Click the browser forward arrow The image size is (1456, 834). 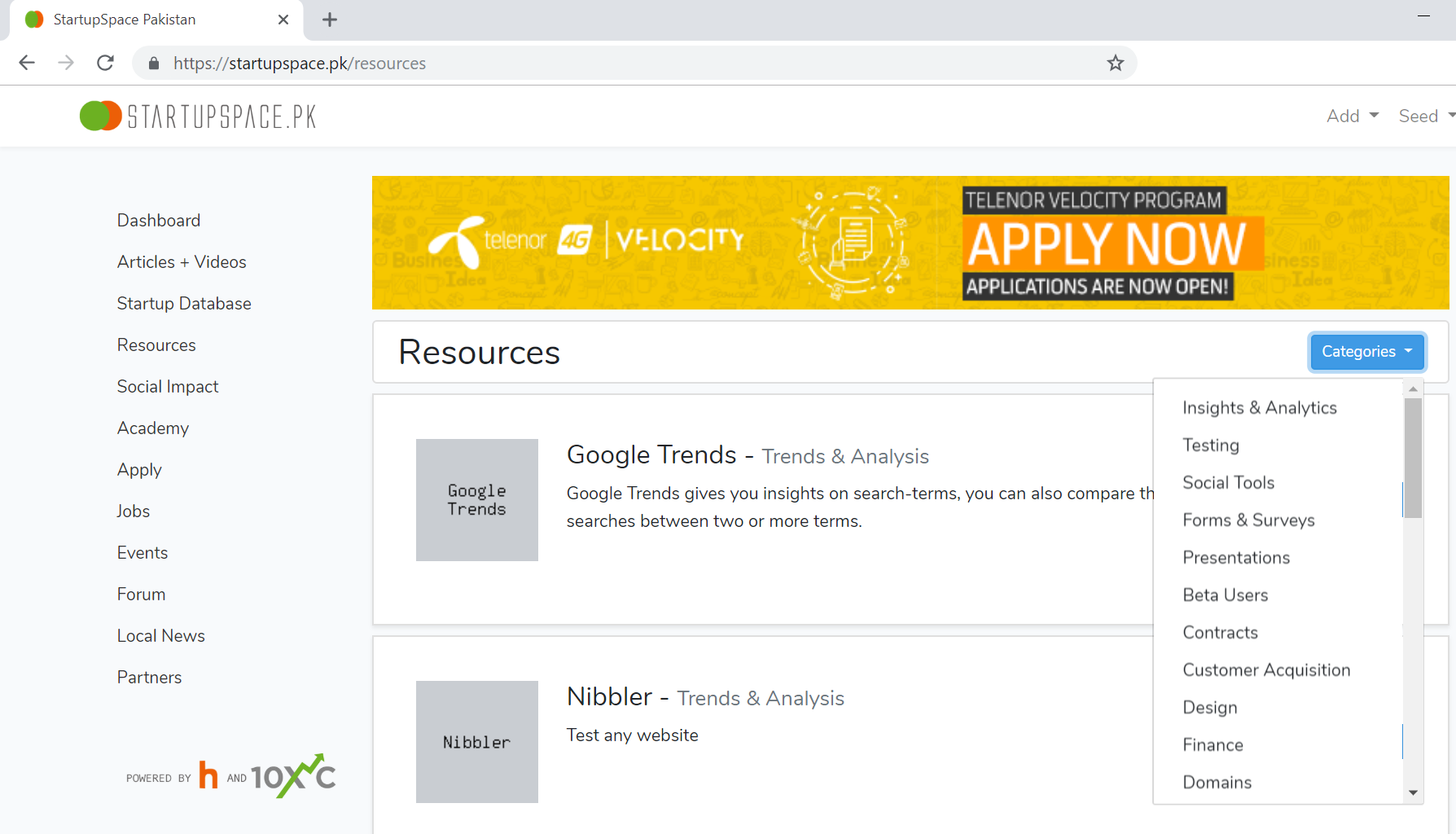coord(66,63)
